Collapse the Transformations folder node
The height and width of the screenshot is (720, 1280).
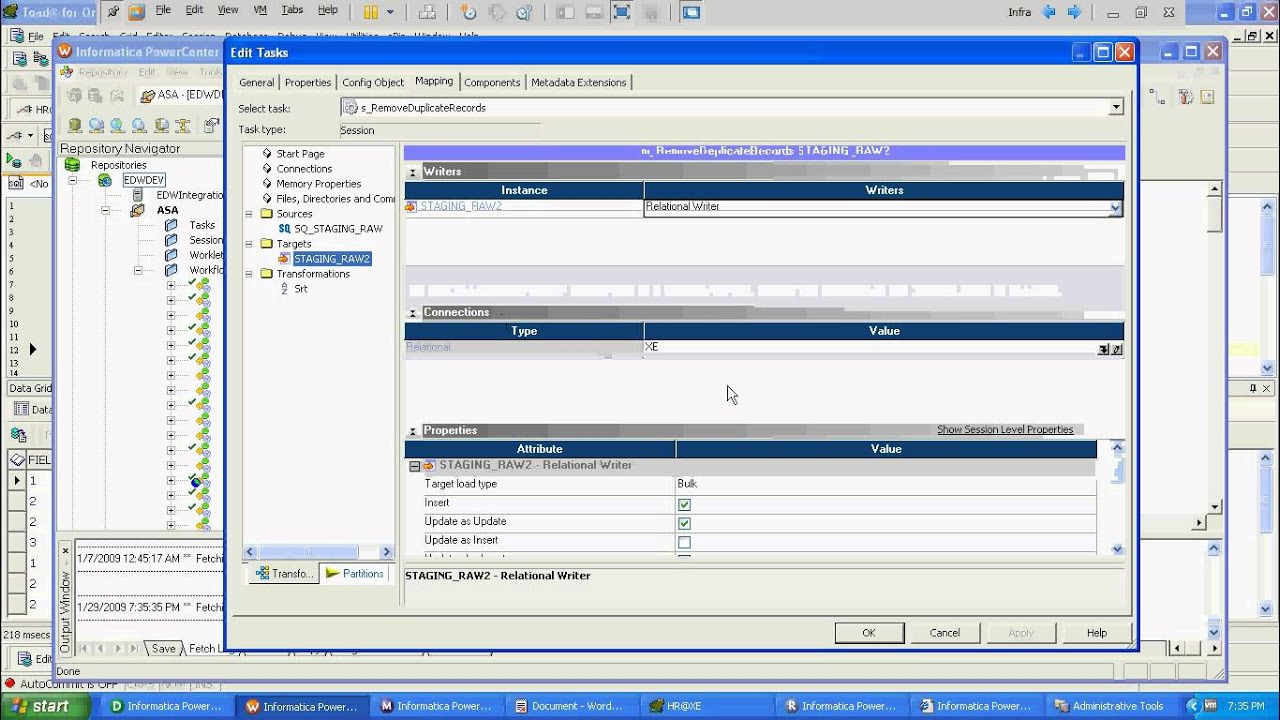(250, 274)
